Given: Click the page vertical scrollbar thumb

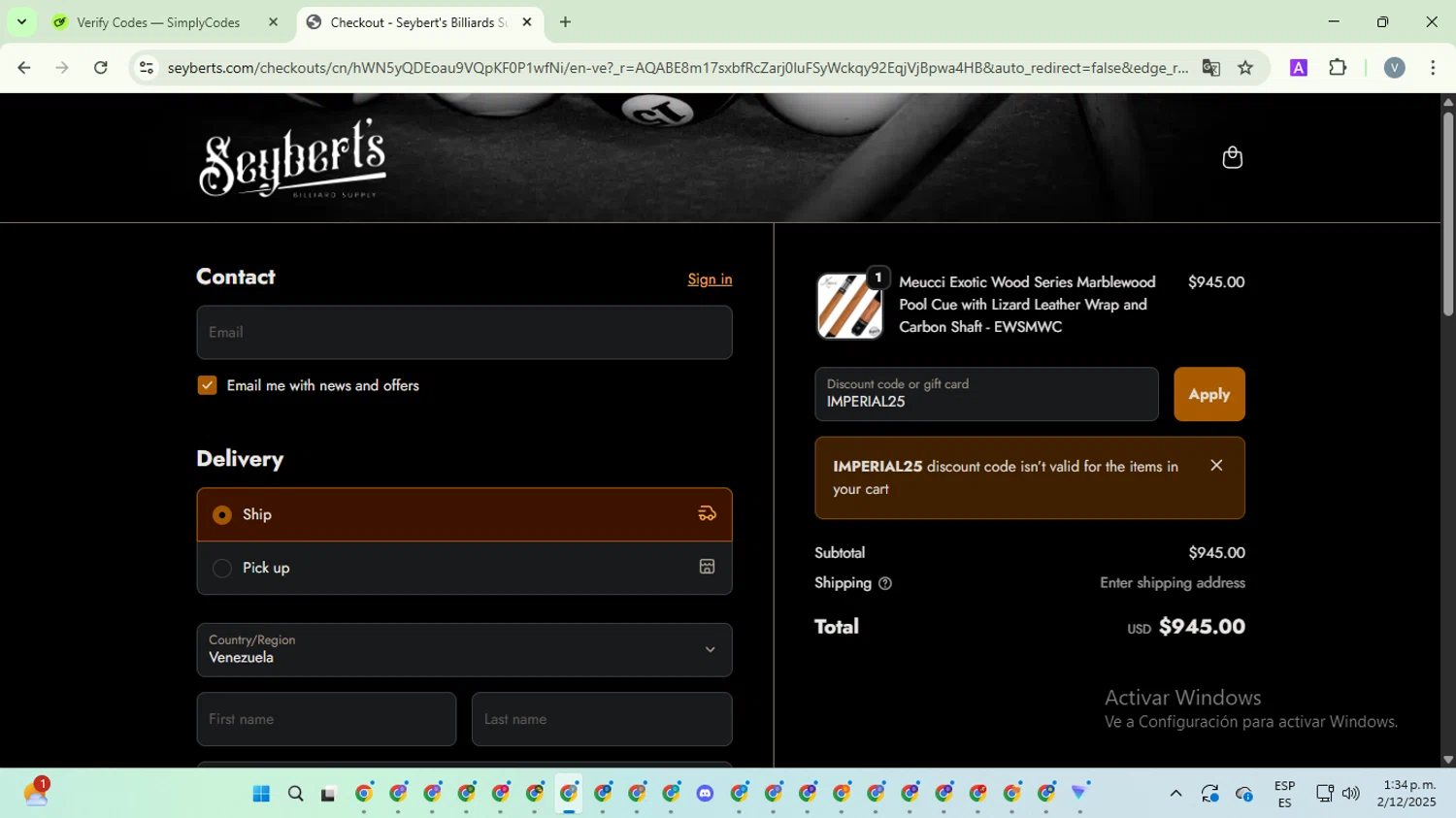Looking at the screenshot, I should point(1447,213).
